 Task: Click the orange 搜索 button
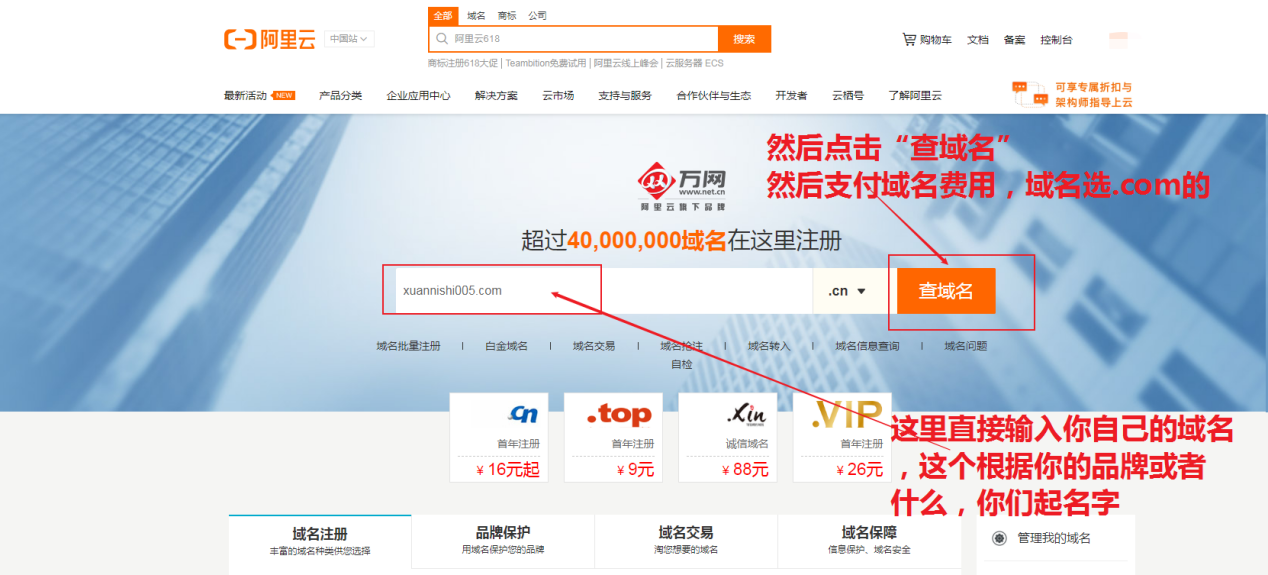click(x=744, y=39)
